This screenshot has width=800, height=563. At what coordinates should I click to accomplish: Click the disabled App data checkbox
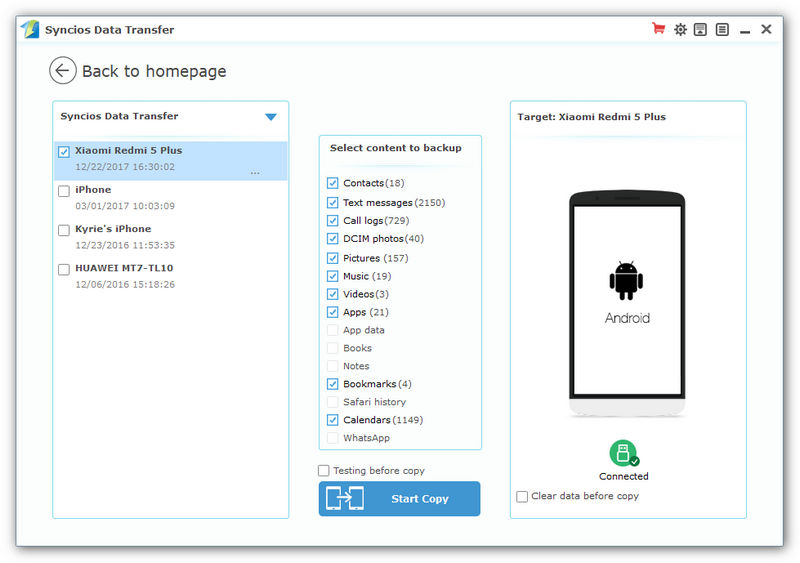(333, 330)
